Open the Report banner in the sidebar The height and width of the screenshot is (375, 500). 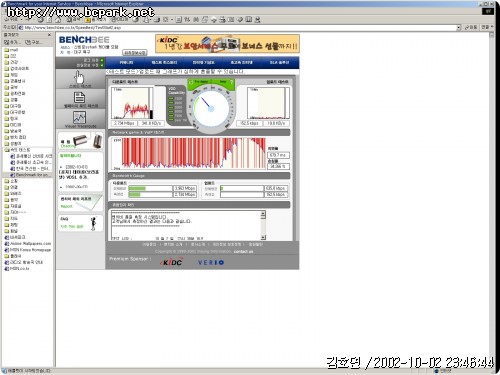[80, 203]
